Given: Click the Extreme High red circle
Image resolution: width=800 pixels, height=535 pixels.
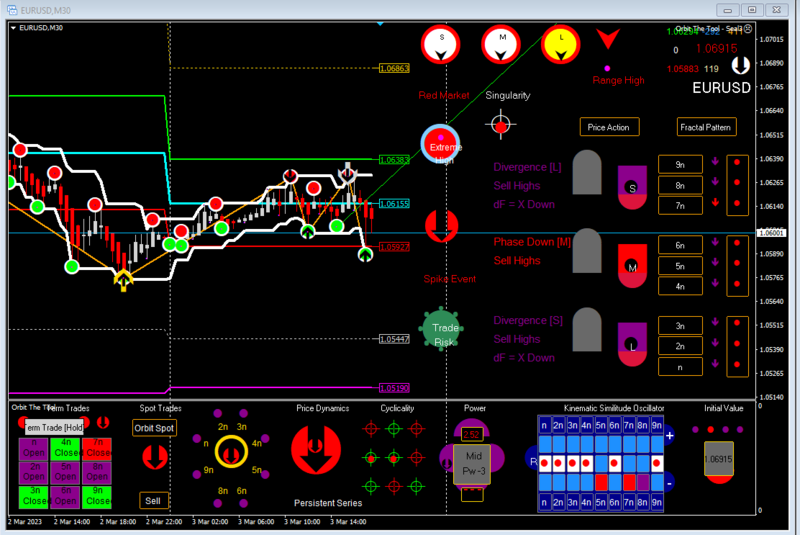Looking at the screenshot, I should pyautogui.click(x=440, y=144).
